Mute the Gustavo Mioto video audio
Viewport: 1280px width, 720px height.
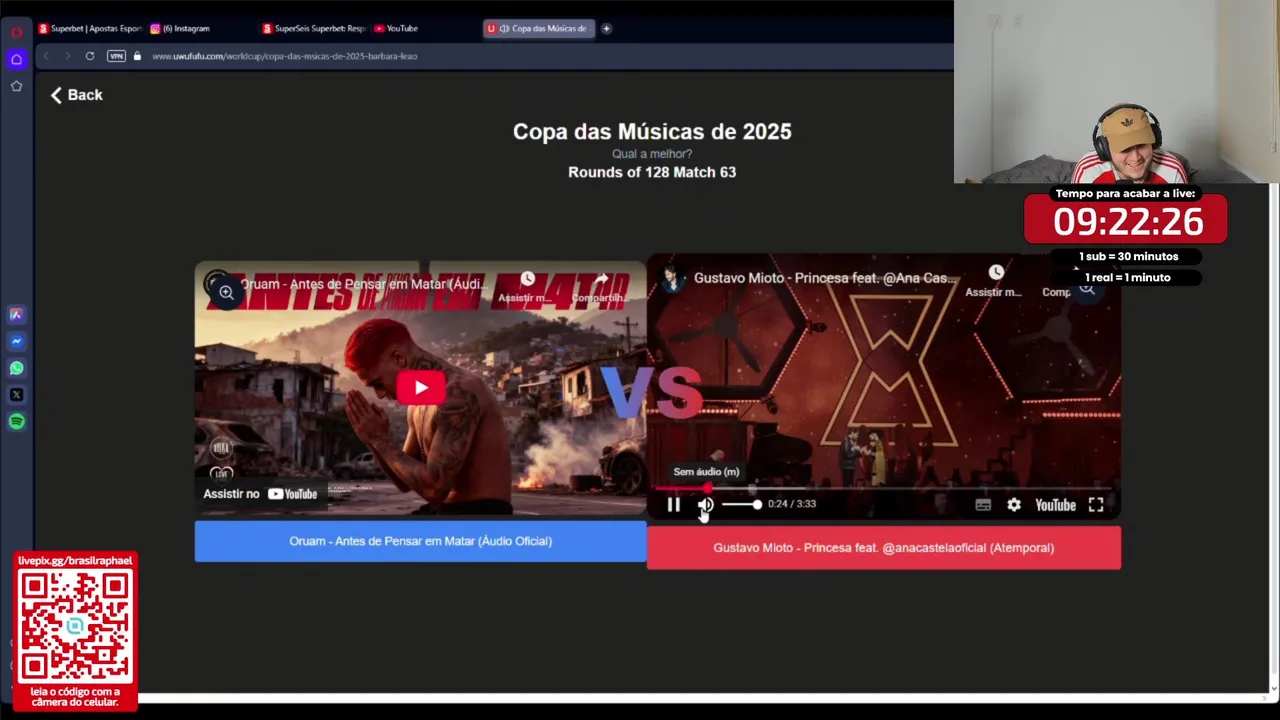pos(706,505)
